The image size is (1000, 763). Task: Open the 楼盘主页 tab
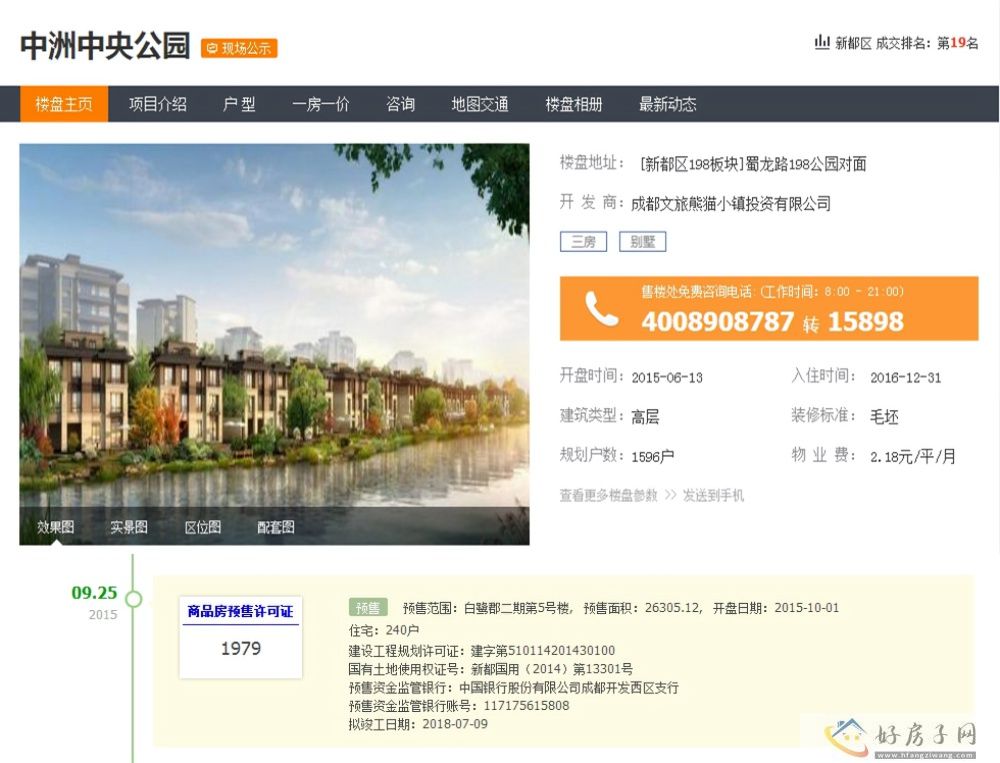(64, 104)
